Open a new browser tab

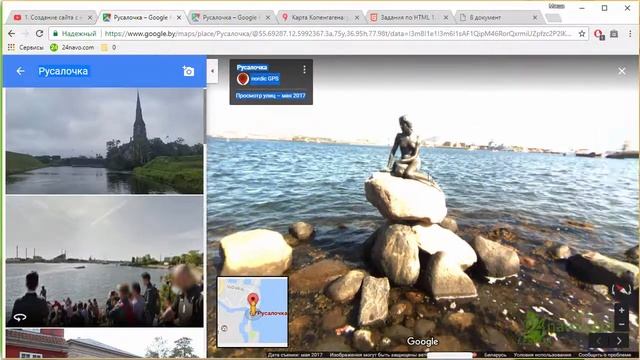click(x=553, y=18)
